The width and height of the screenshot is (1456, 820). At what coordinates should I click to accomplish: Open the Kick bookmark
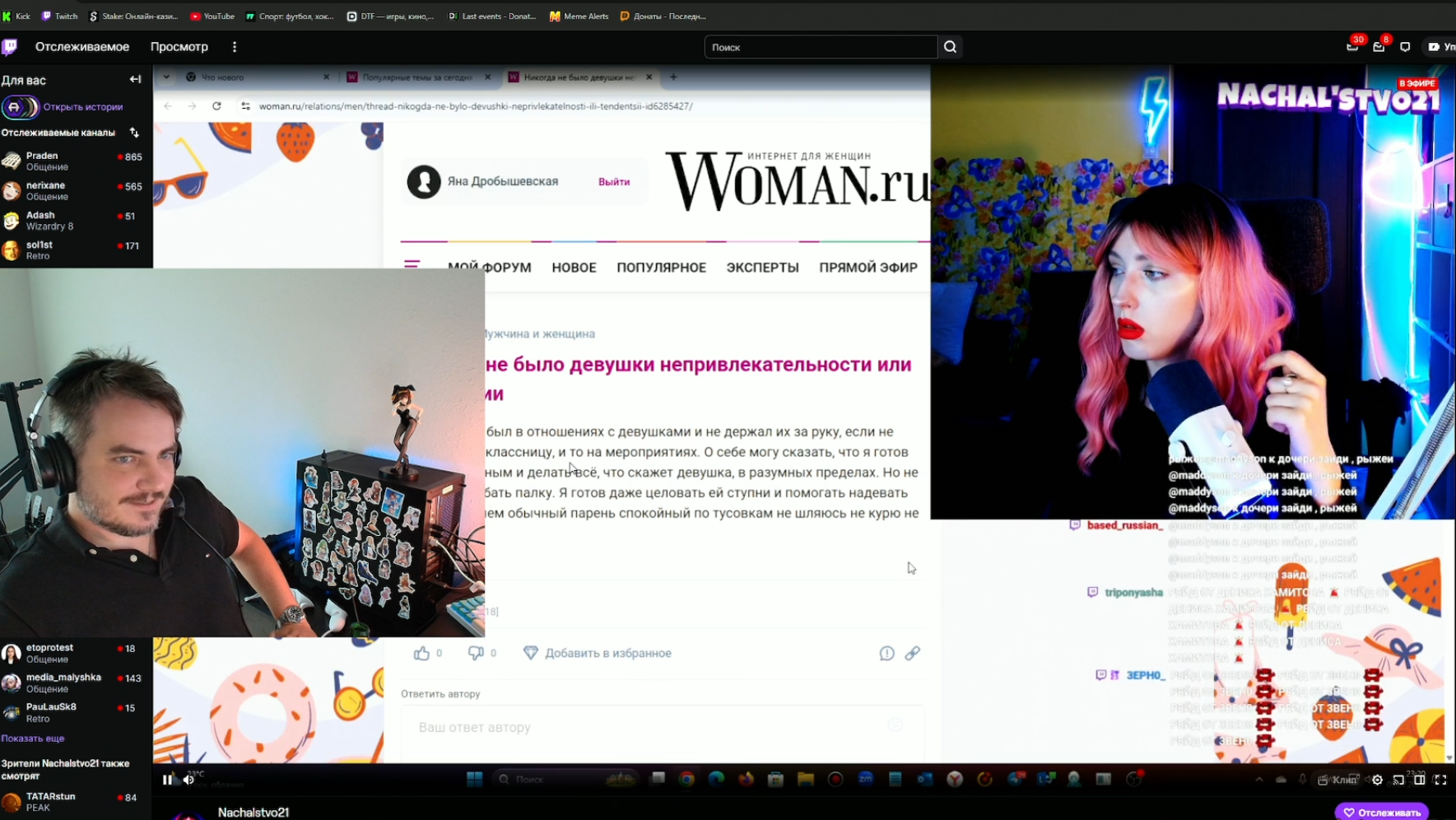click(x=16, y=16)
